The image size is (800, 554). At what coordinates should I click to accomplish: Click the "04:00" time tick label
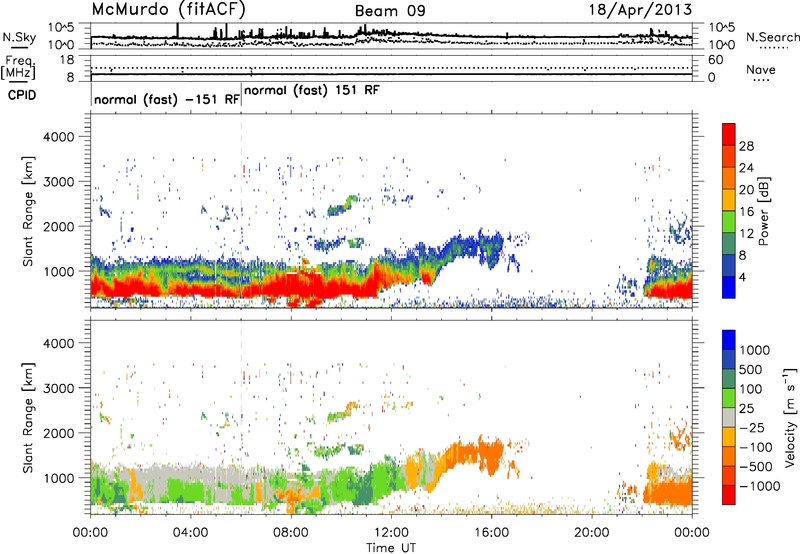point(190,533)
